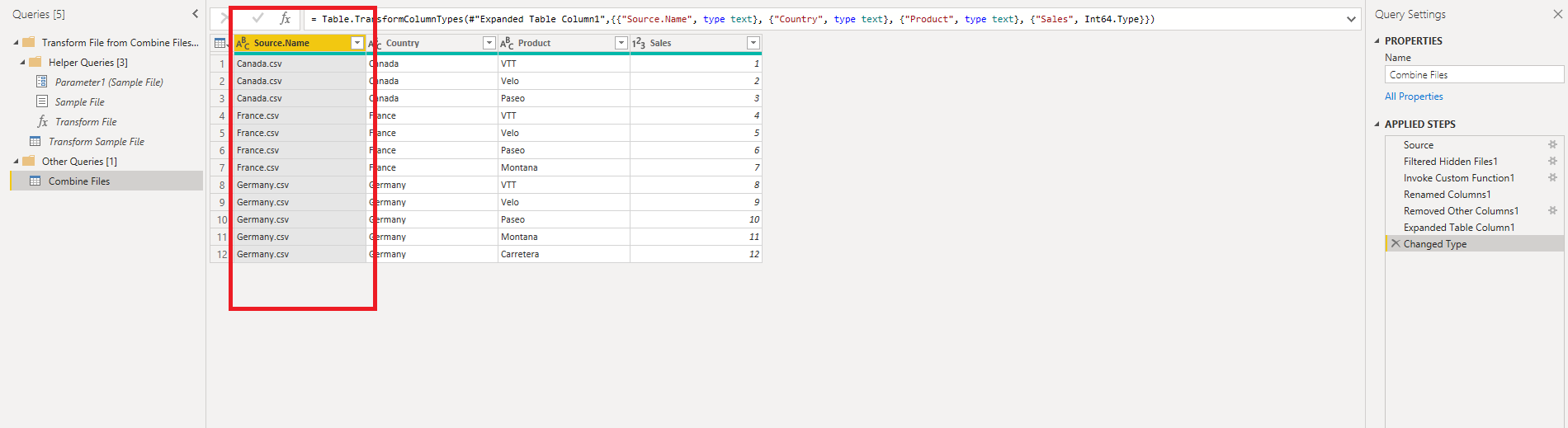Click the ABC type icon of Source.Name column
Viewport: 1568px width, 428px height.
click(243, 43)
